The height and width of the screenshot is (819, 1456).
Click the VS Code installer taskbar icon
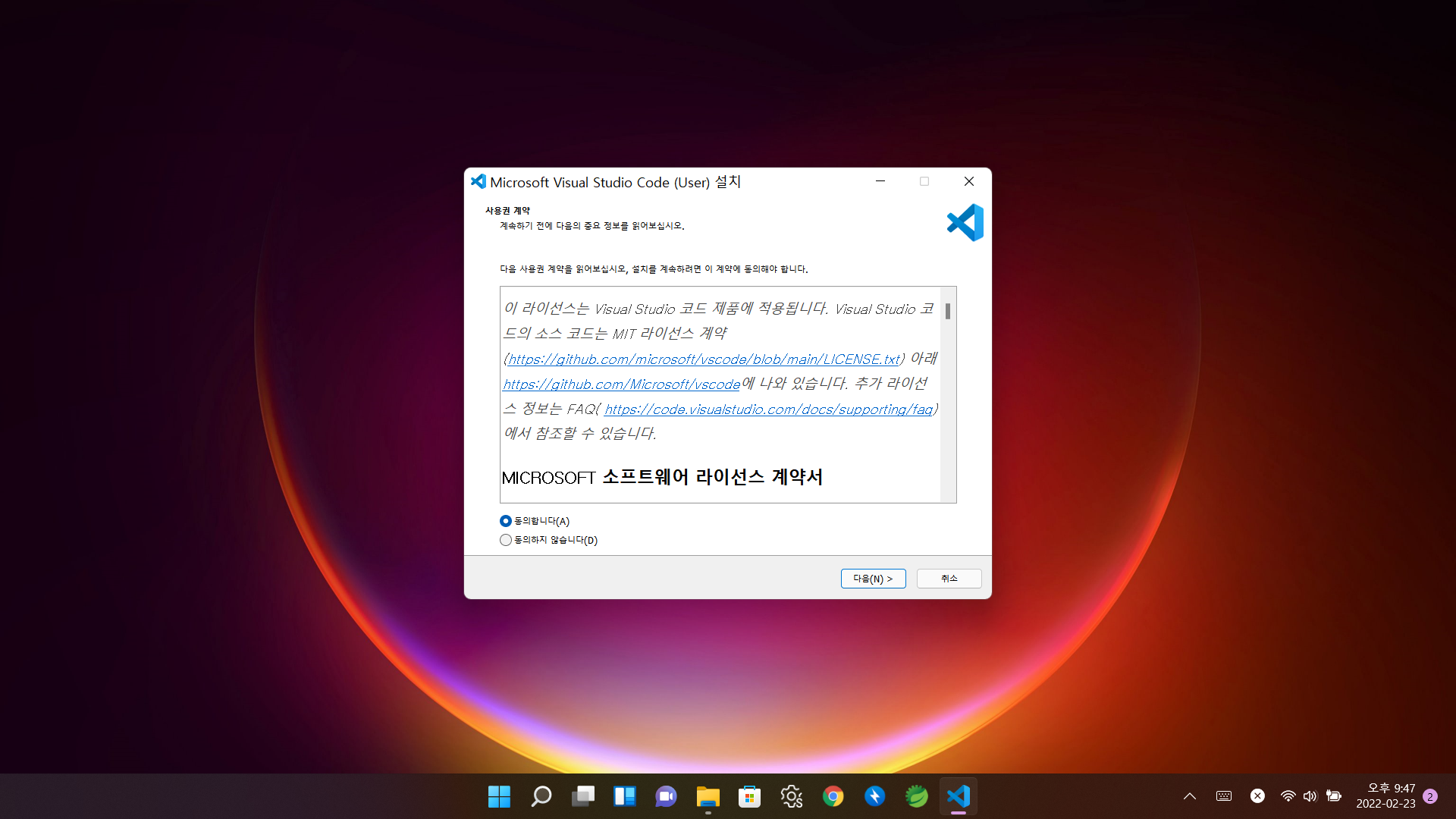click(958, 796)
